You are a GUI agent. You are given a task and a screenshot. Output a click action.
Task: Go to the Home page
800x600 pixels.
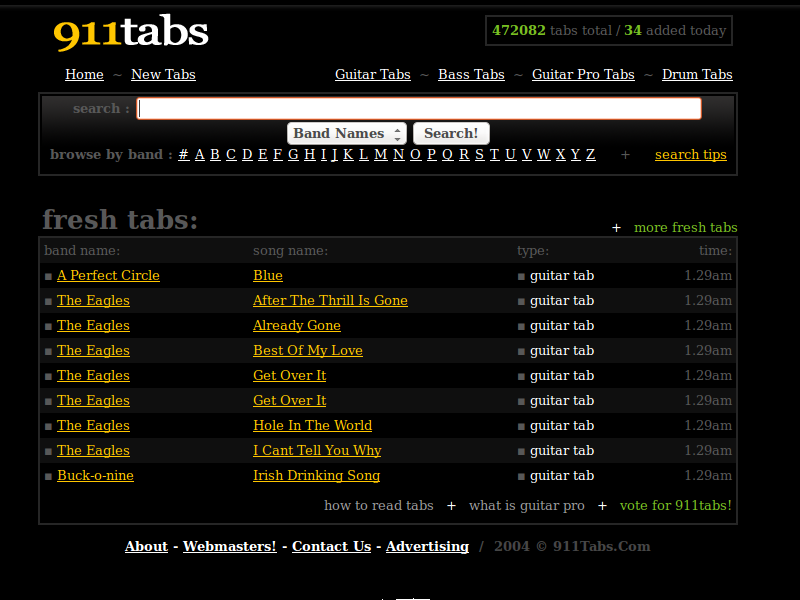(84, 75)
